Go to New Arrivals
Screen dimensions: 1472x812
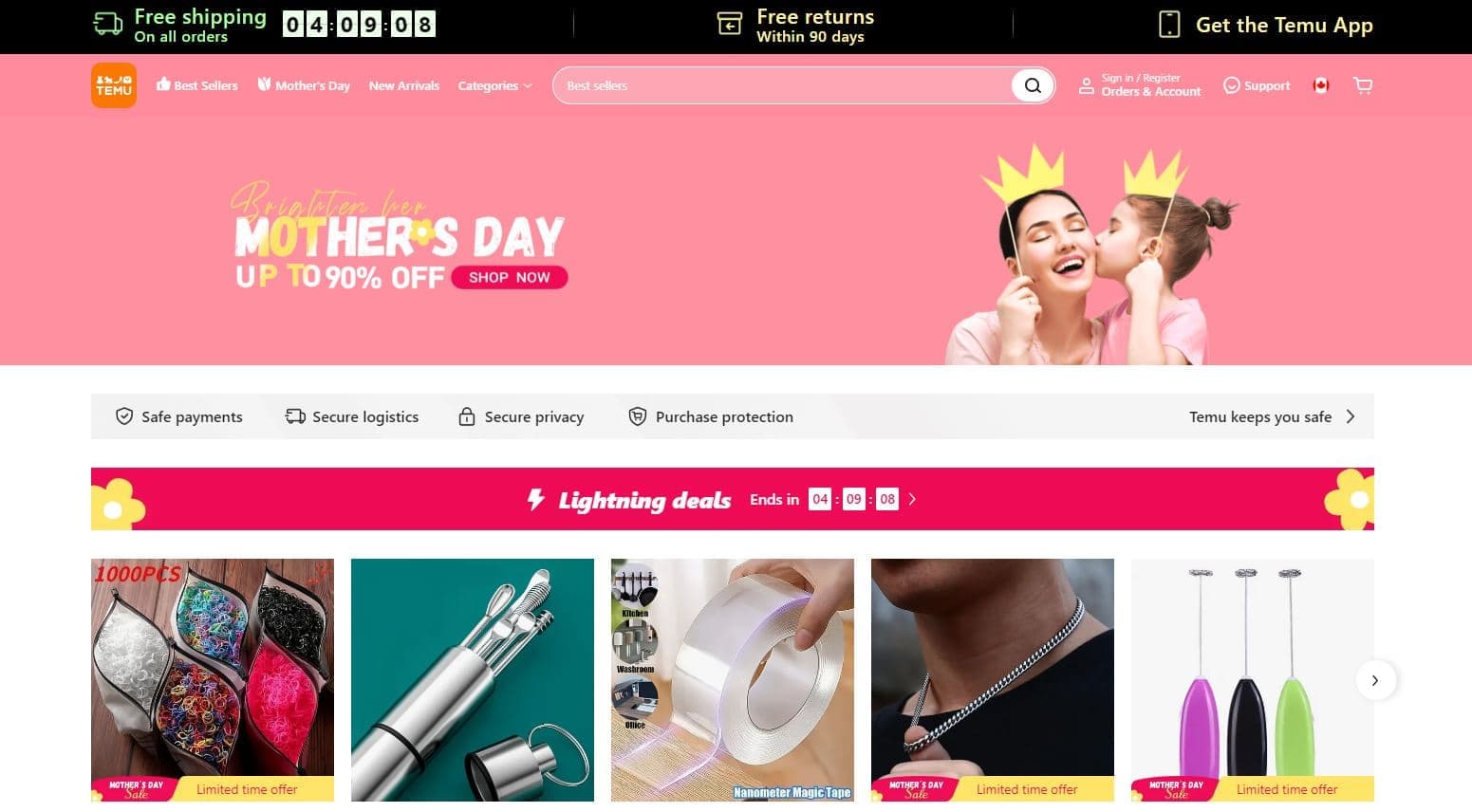404,85
